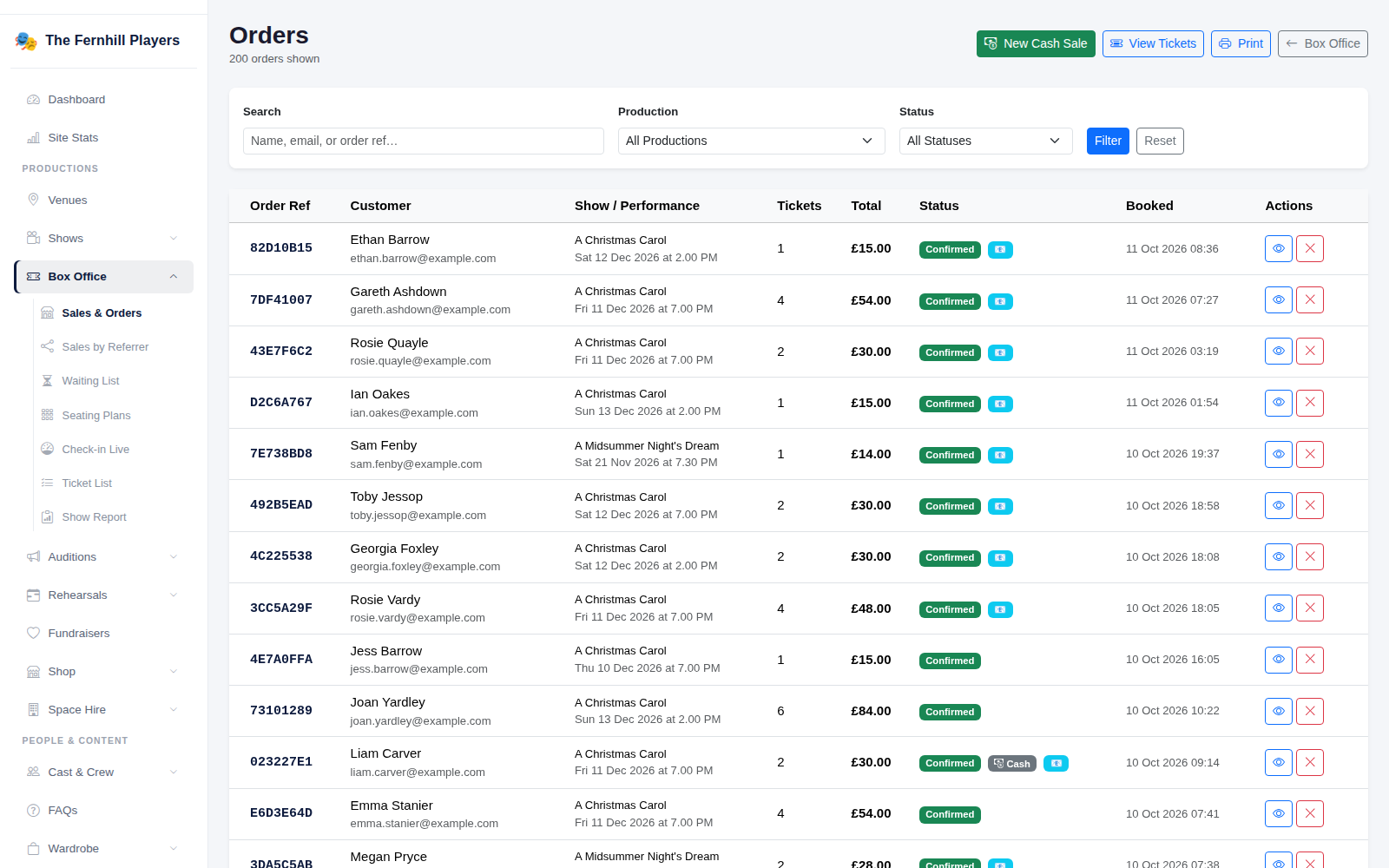The width and height of the screenshot is (1389, 868).
Task: Focus the order search input field
Action: tap(424, 141)
